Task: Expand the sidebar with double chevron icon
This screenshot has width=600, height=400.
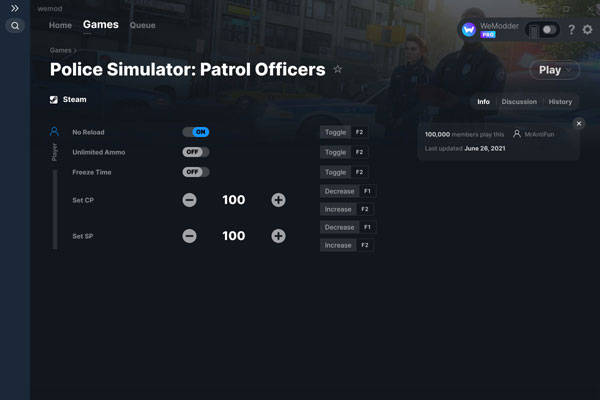Action: (15, 8)
